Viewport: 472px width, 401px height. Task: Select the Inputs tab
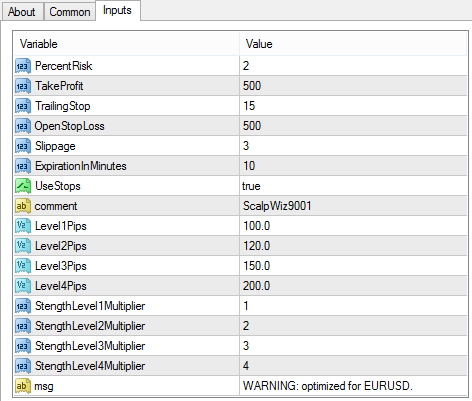tap(117, 10)
